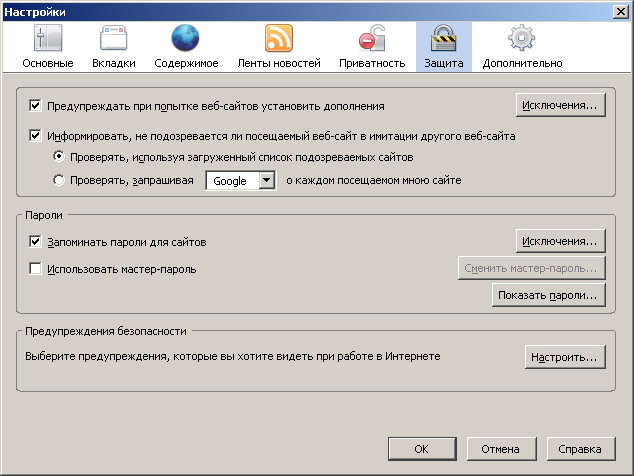Open help via Справка button

pyautogui.click(x=581, y=448)
